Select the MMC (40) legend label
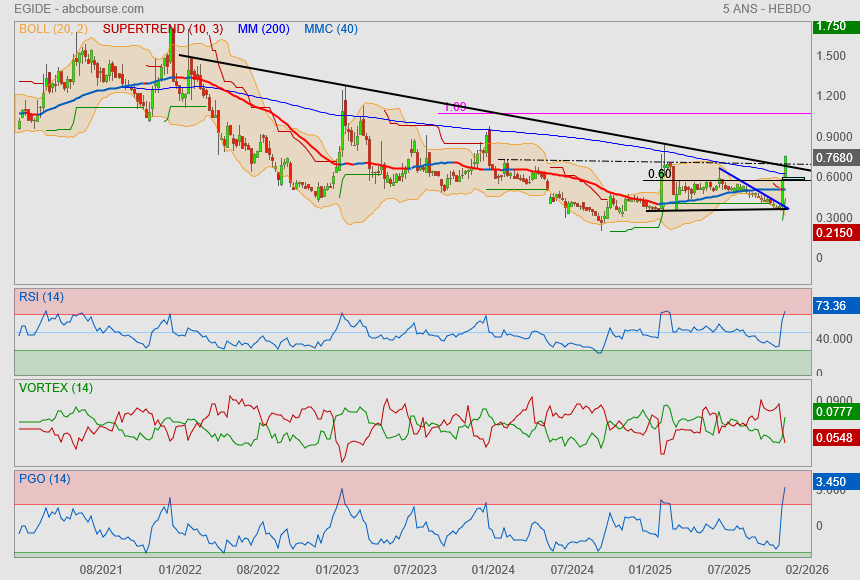This screenshot has width=860, height=580. pyautogui.click(x=331, y=29)
